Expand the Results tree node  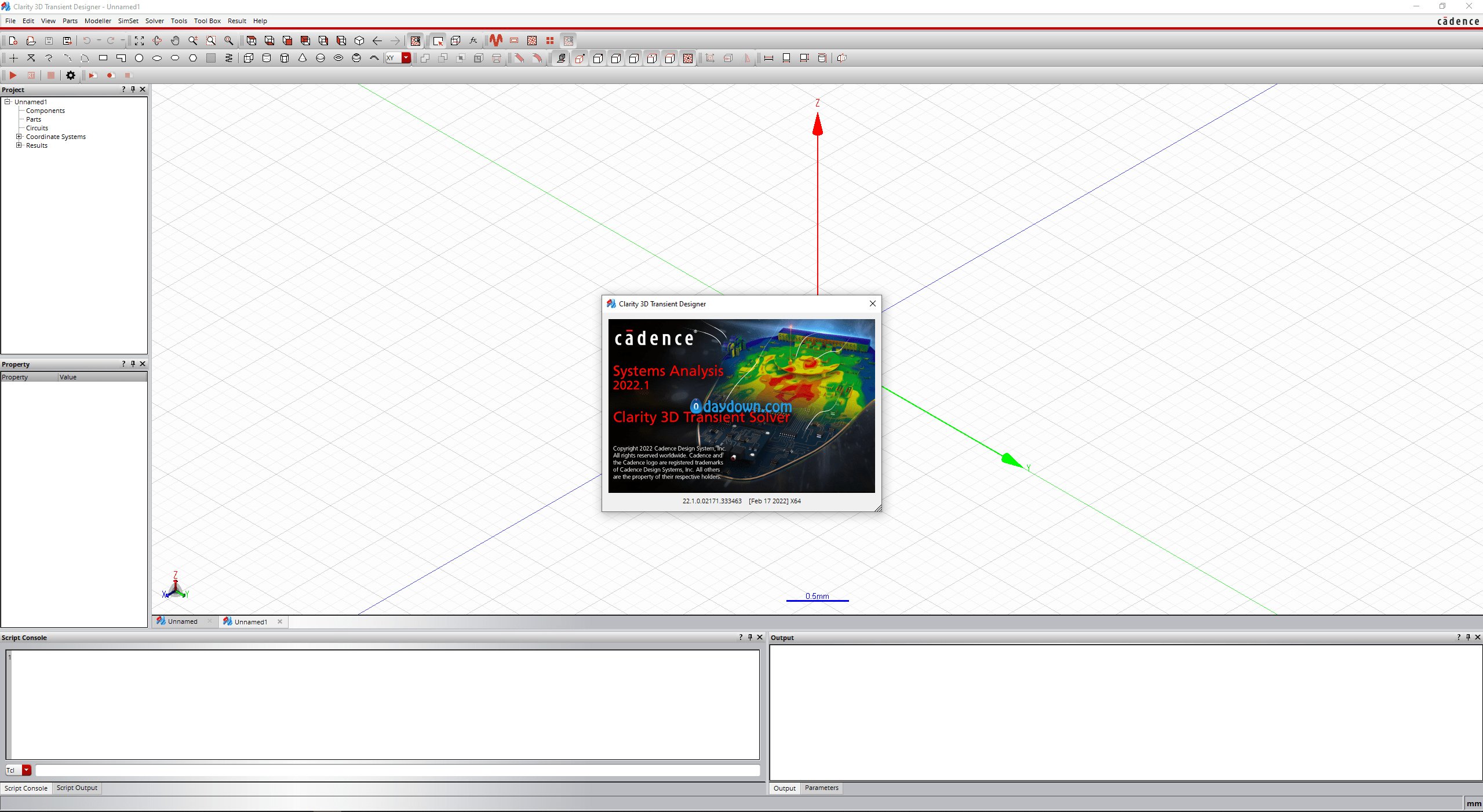[x=19, y=145]
